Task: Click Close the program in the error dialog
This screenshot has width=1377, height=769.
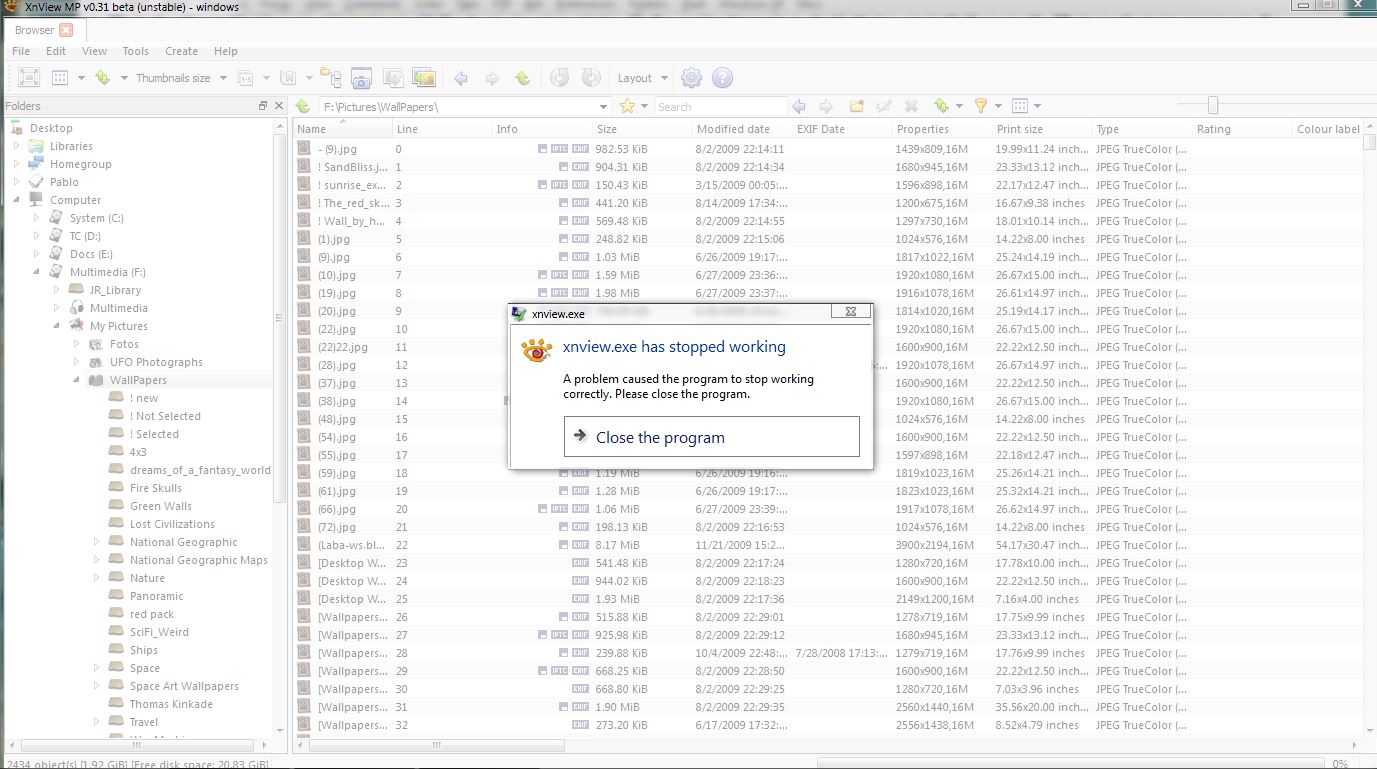Action: 712,437
